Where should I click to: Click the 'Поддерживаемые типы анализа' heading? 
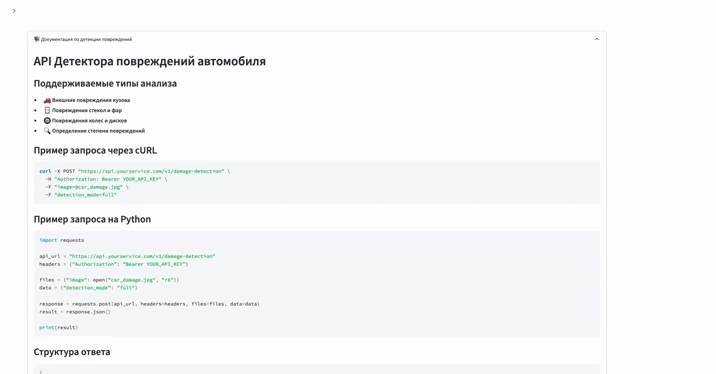pos(105,84)
